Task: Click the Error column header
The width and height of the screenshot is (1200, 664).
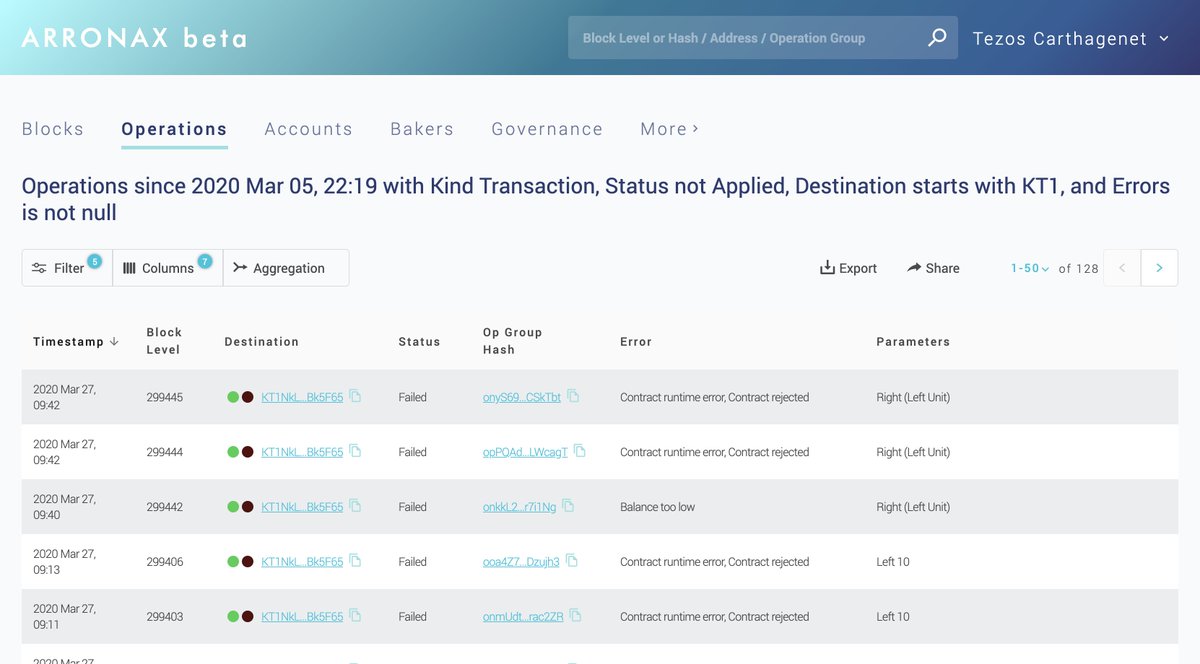Action: pos(636,342)
